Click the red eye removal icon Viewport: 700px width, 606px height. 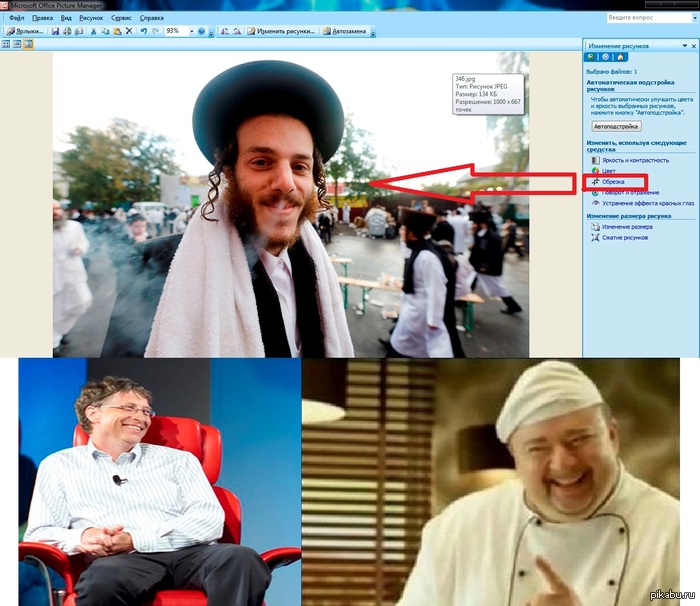click(595, 203)
